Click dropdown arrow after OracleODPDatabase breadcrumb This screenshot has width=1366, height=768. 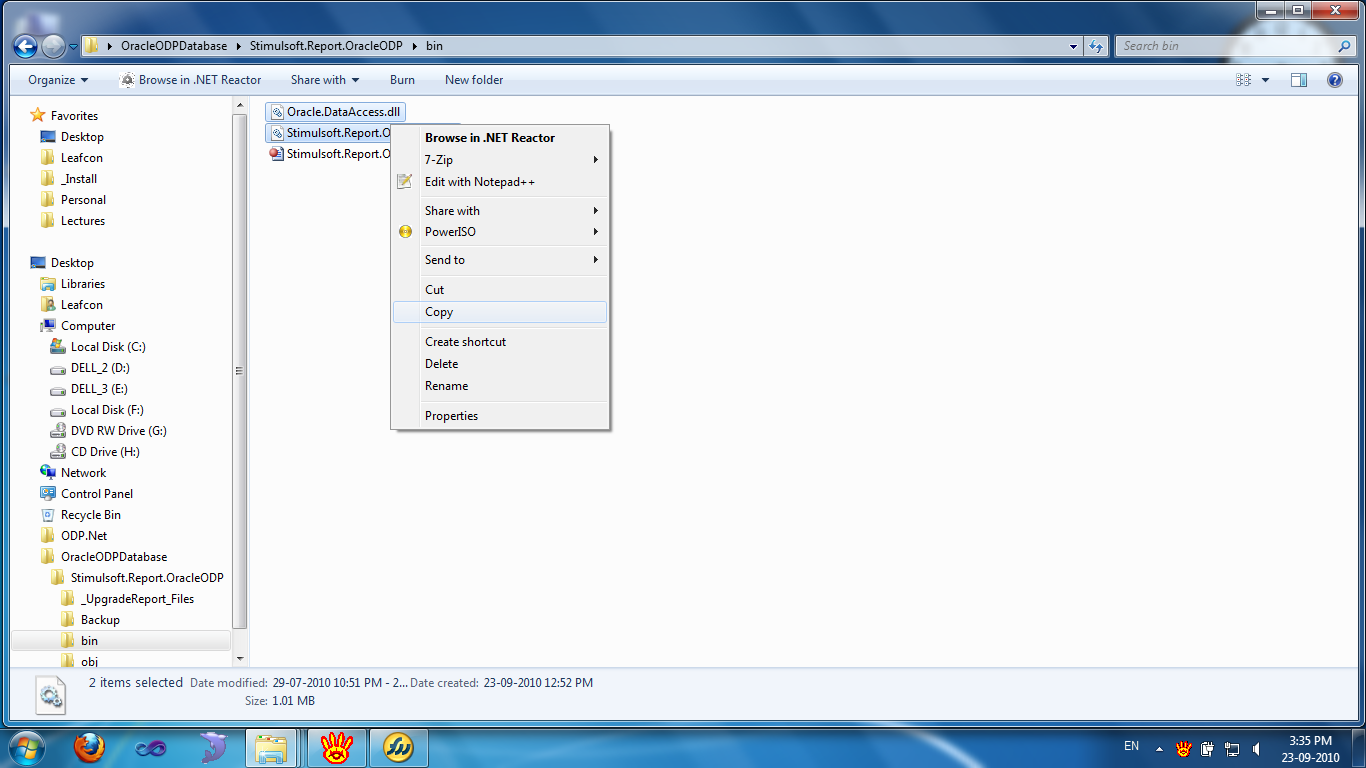coord(238,46)
